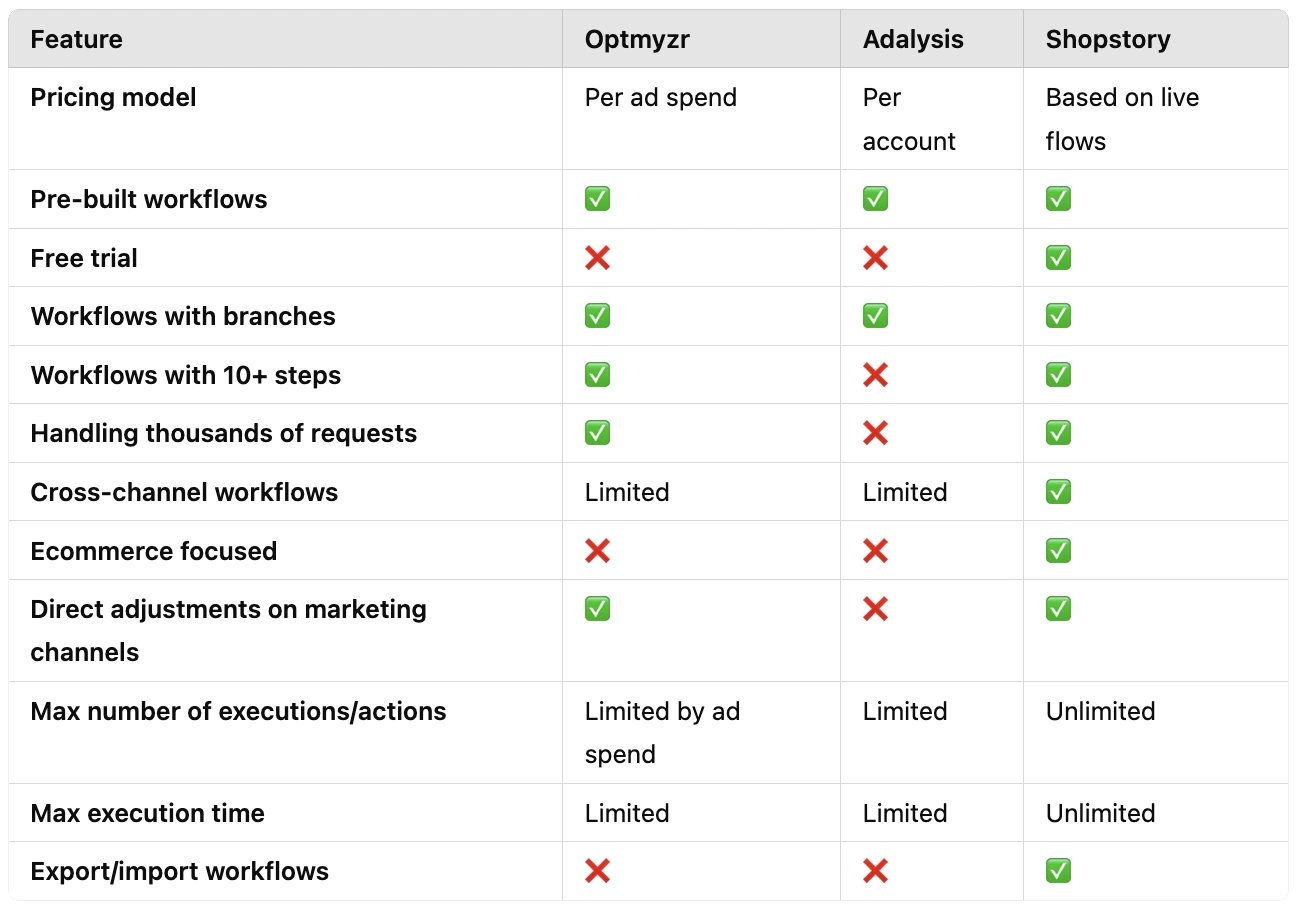Select the Shopstory column header
The width and height of the screenshot is (1298, 908).
pos(1108,40)
